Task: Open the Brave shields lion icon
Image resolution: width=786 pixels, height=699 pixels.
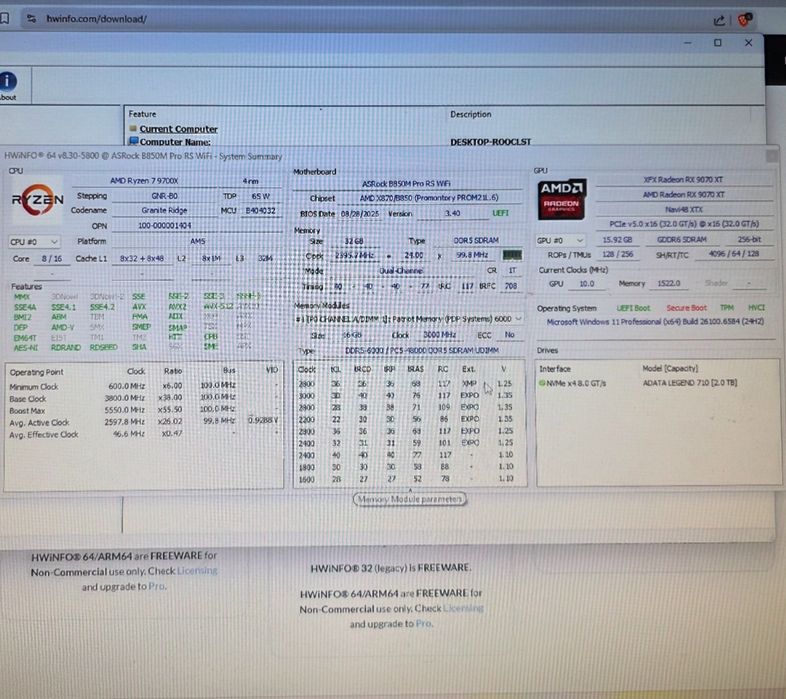Action: (x=745, y=20)
